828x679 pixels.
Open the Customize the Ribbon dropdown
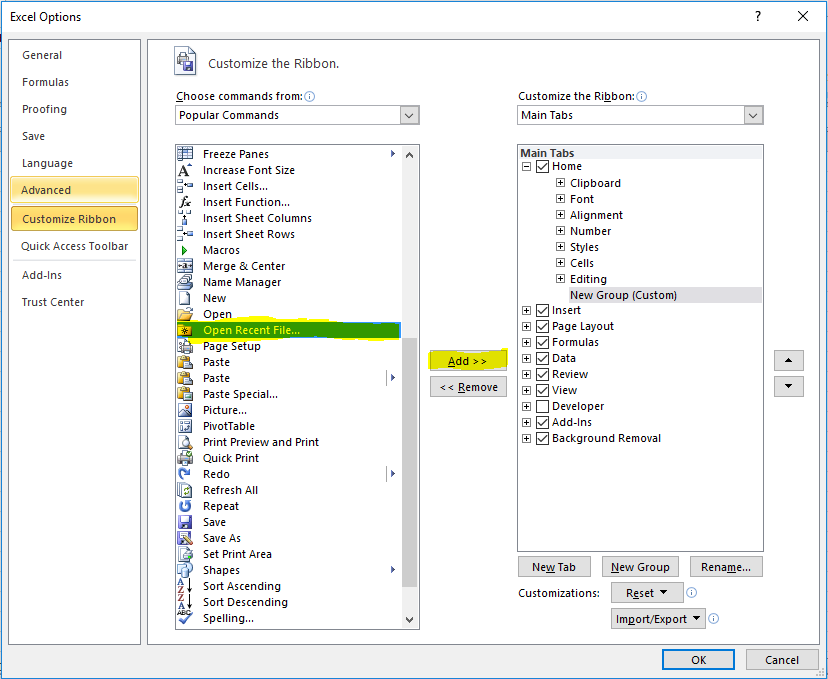pyautogui.click(x=754, y=115)
